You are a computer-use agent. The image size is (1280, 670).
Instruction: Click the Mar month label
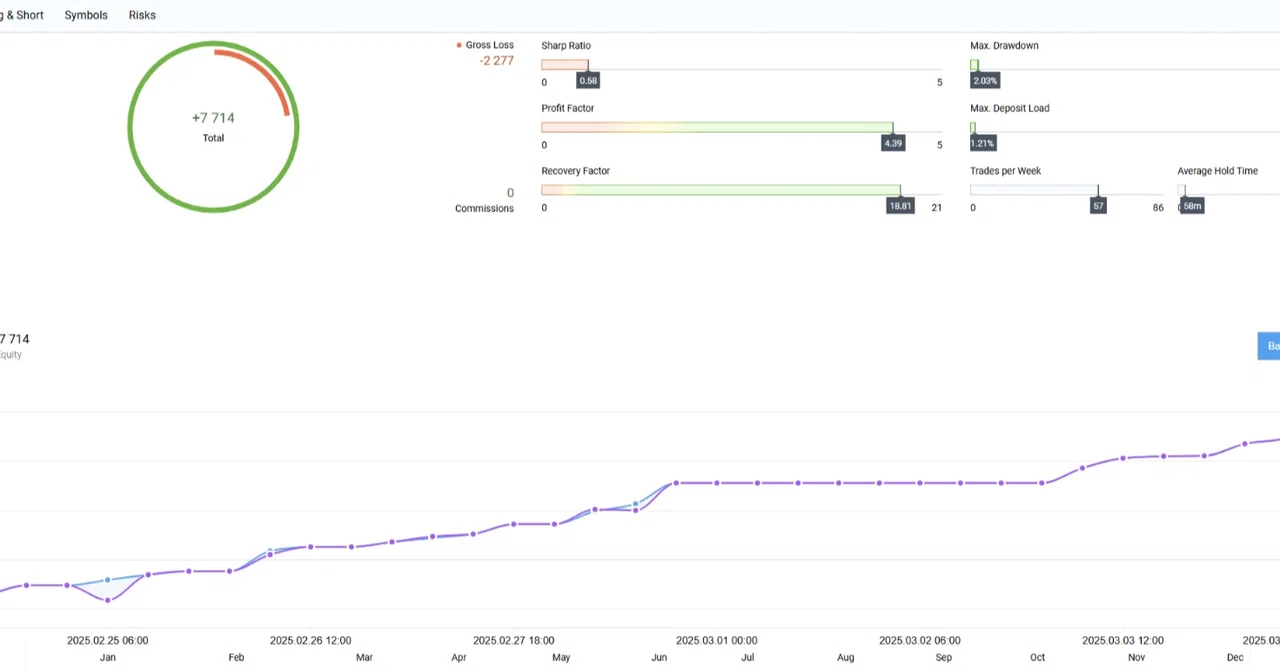pyautogui.click(x=364, y=657)
